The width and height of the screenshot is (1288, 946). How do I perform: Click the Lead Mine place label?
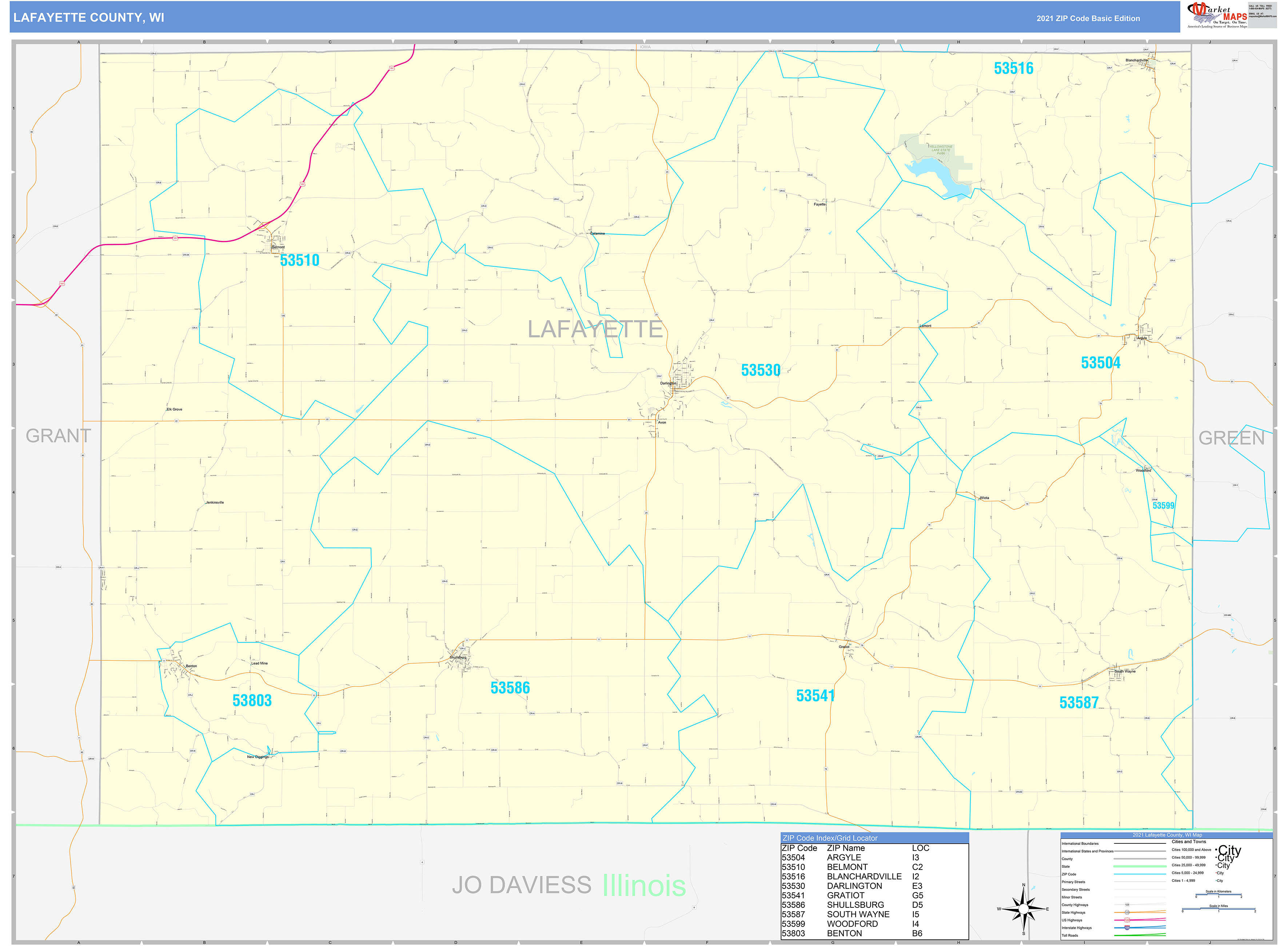(259, 663)
